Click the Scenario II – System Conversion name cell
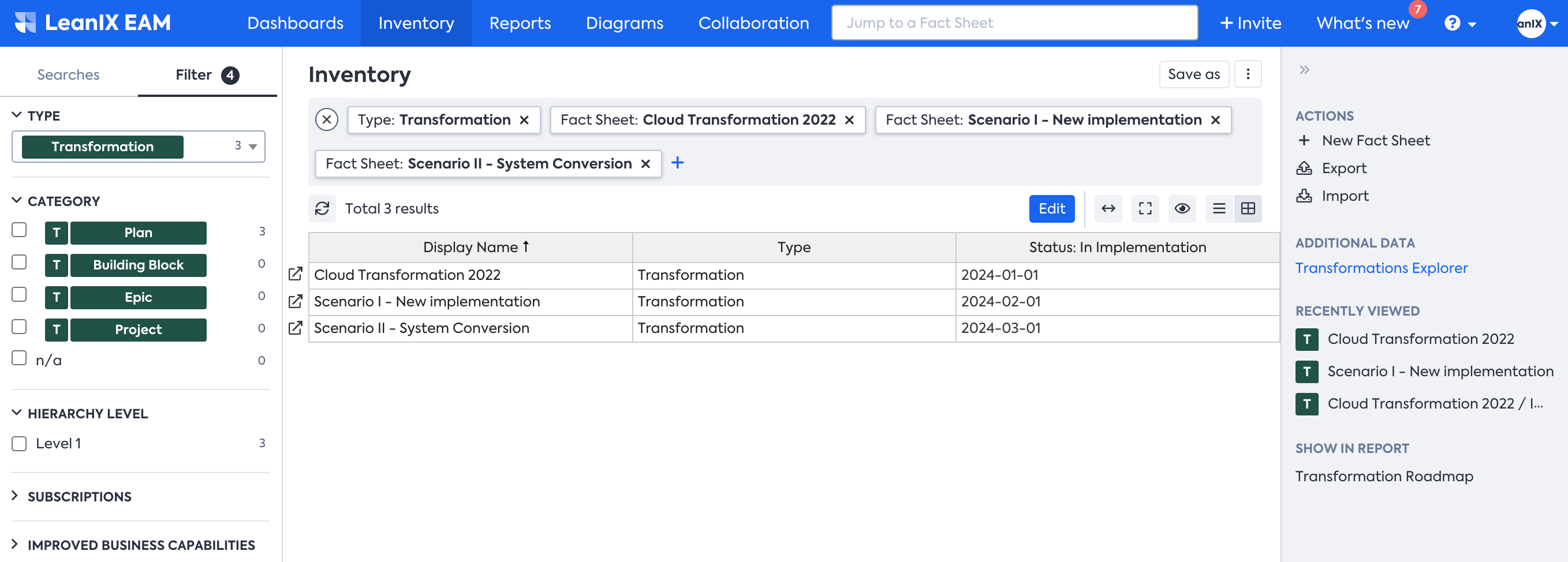Screen dimensions: 1568x562 [471, 328]
